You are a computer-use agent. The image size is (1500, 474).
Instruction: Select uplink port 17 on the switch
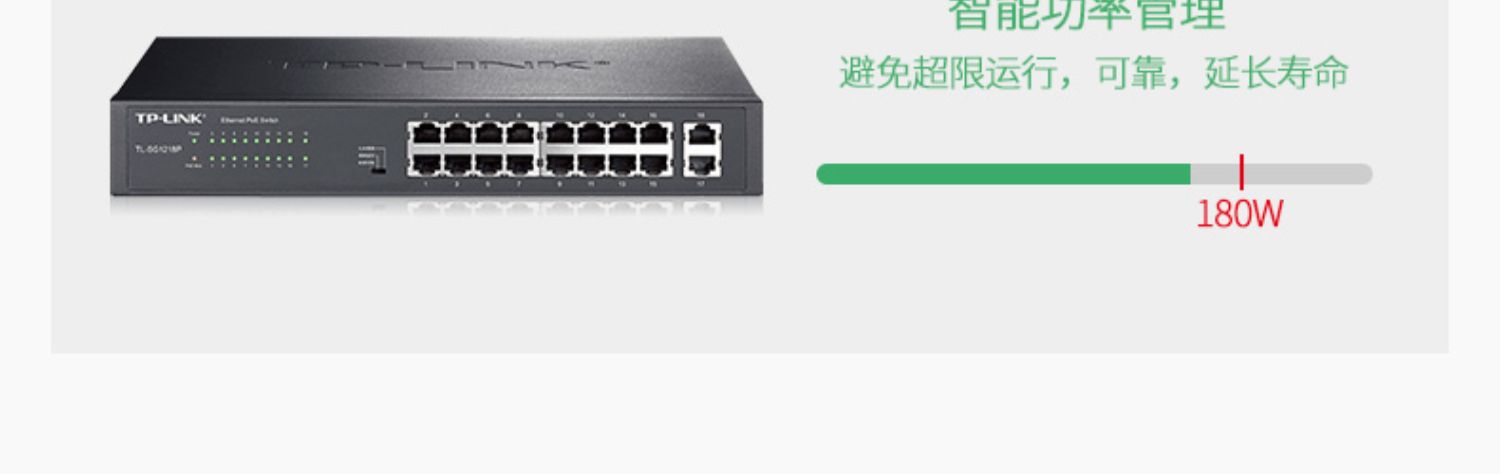[703, 165]
